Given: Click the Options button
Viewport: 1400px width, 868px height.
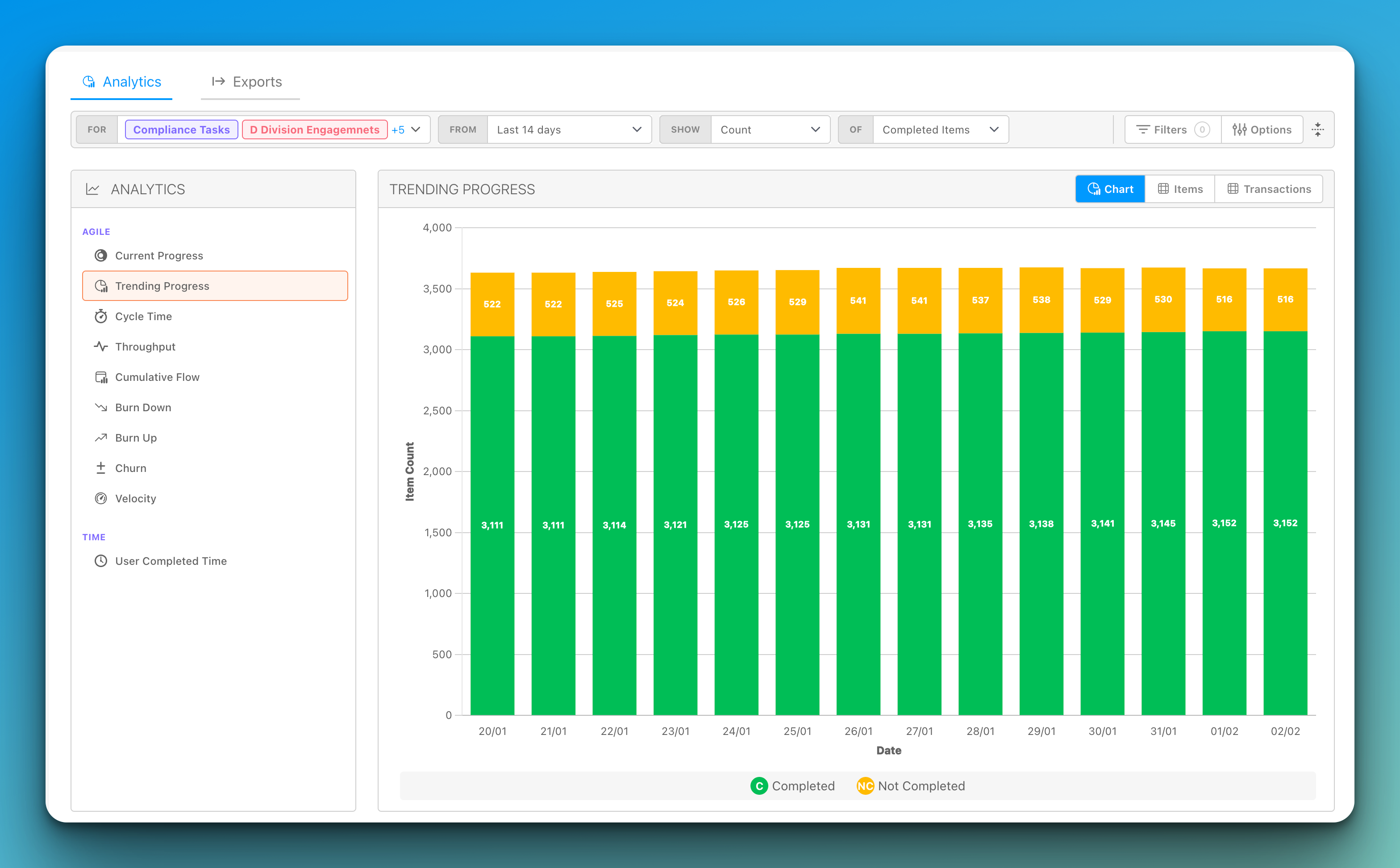Looking at the screenshot, I should coord(1262,130).
